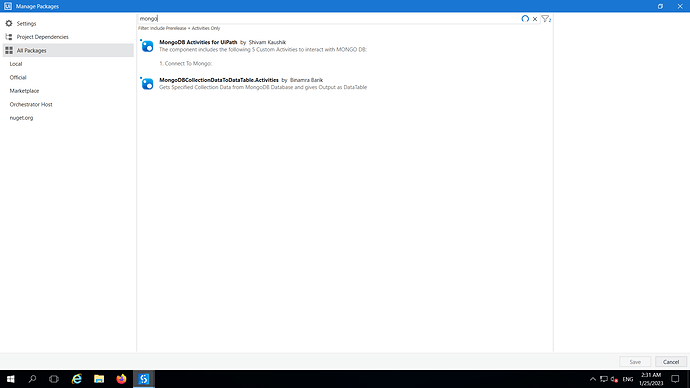Open Project Dependencies
The width and height of the screenshot is (690, 388).
(x=42, y=37)
